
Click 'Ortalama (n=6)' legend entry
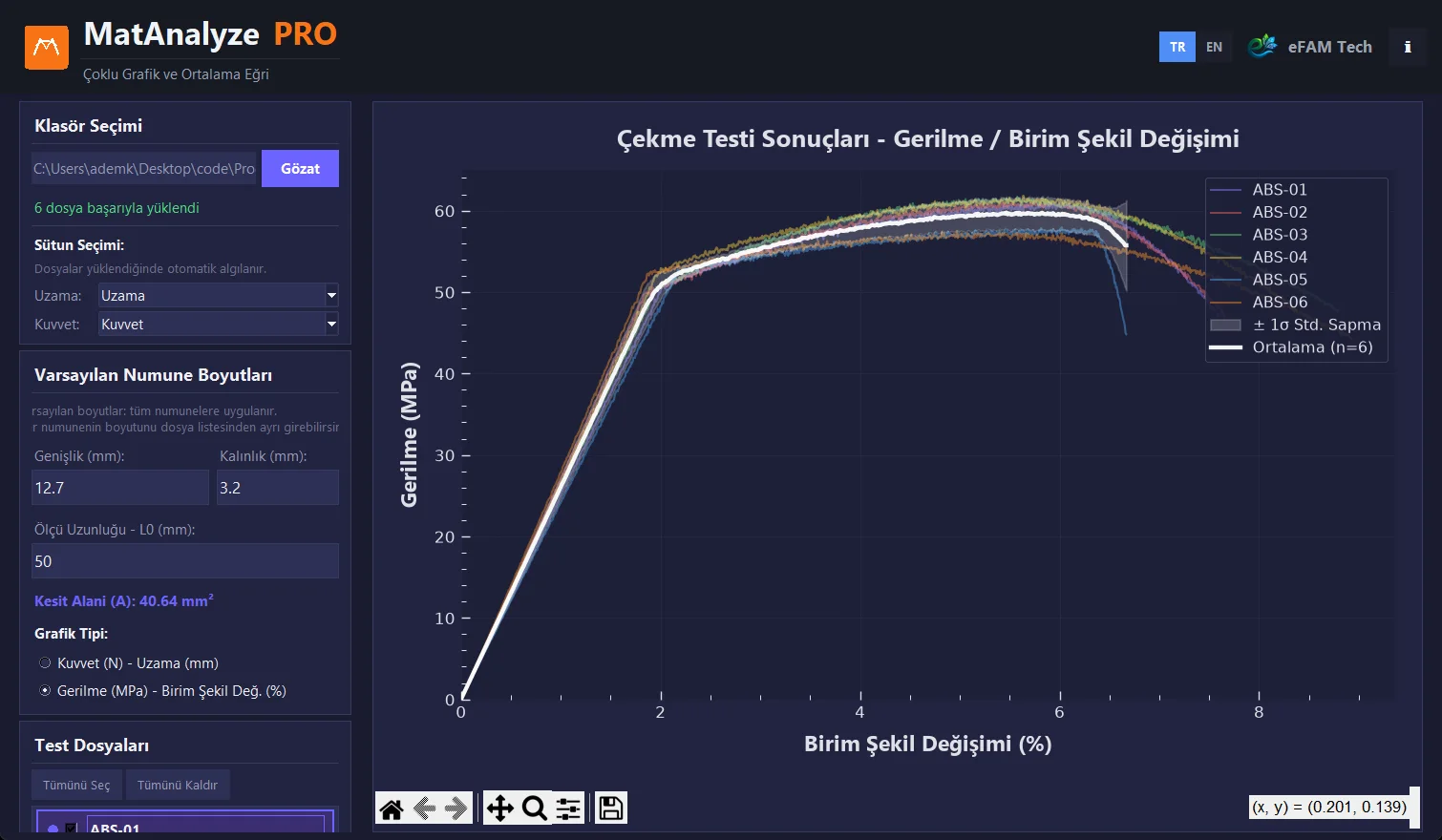[x=1291, y=346]
